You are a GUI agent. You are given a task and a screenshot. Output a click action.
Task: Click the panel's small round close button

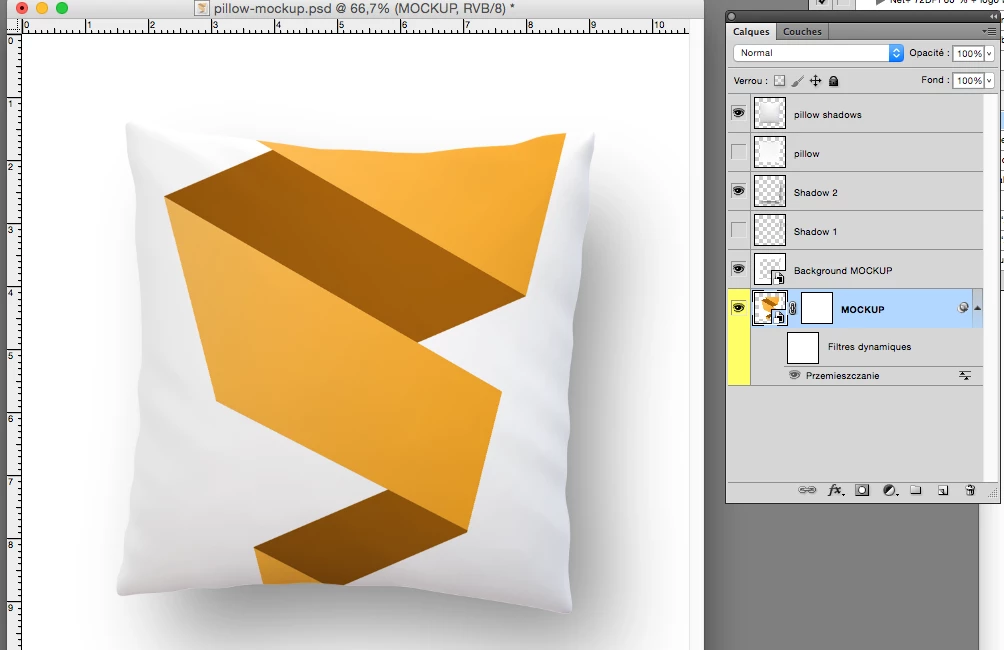tap(732, 17)
